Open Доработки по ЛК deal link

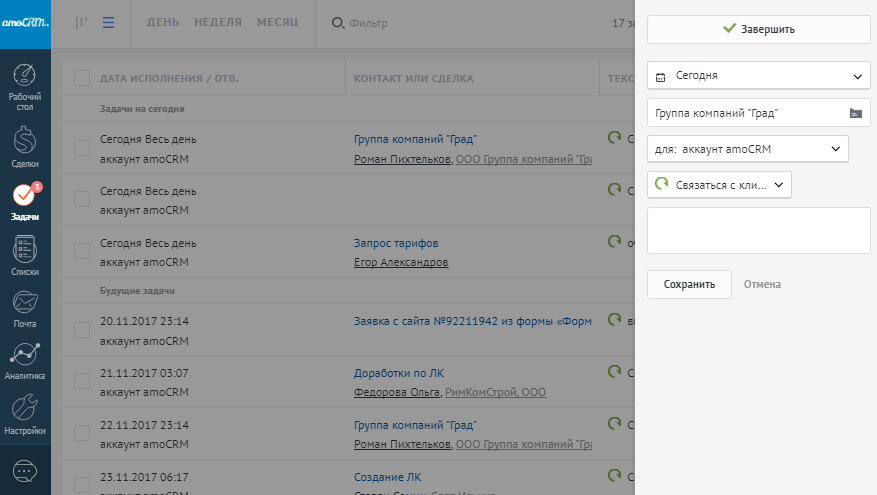399,373
